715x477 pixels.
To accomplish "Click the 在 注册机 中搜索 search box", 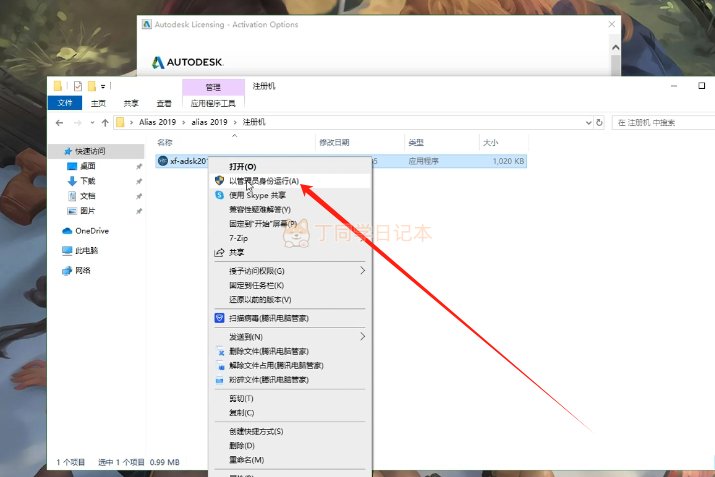I will pos(663,123).
